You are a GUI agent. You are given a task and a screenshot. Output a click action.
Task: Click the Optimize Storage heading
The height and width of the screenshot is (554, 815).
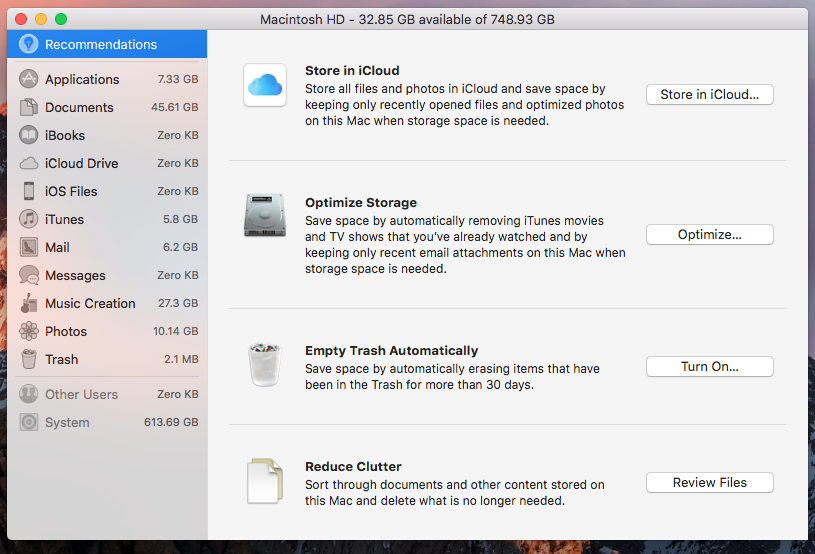pyautogui.click(x=361, y=203)
